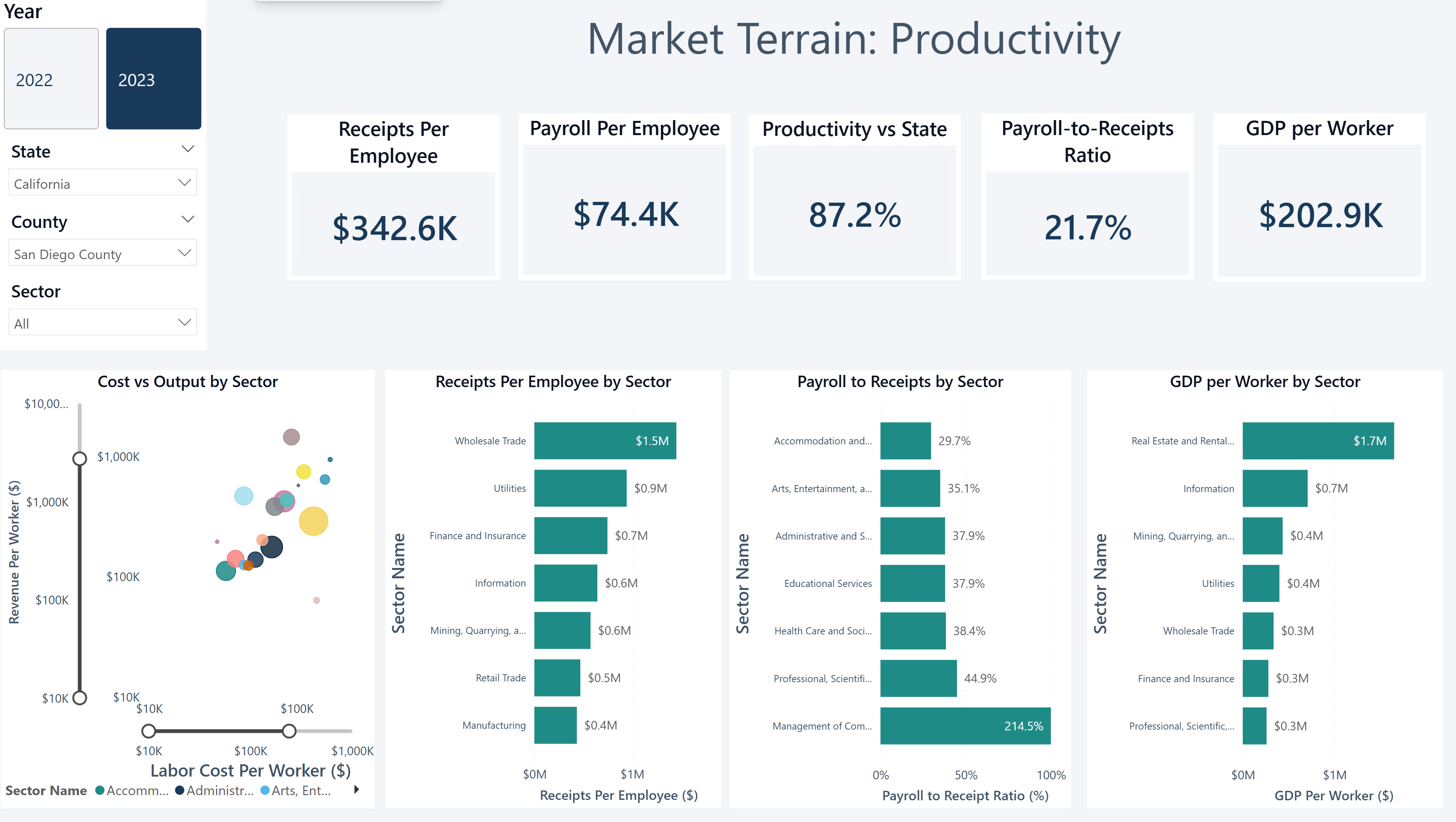Select the Retail Trade $0.5M bar
Image resolution: width=1456 pixels, height=822 pixels.
click(557, 678)
